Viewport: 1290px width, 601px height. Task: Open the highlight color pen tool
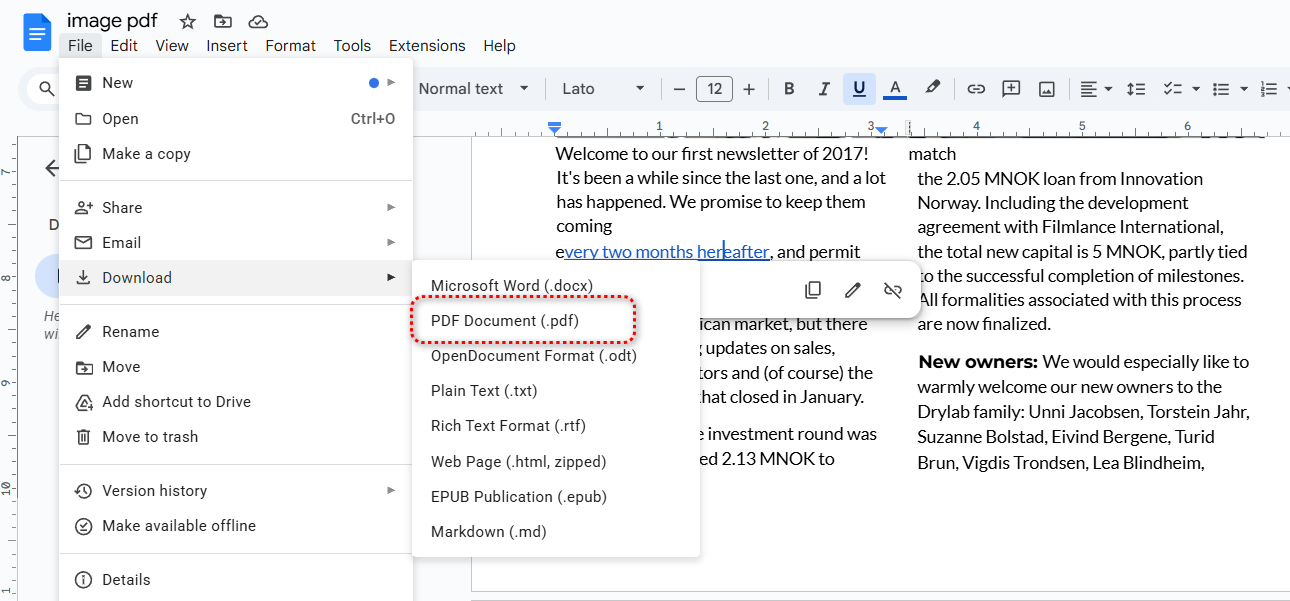coord(932,88)
